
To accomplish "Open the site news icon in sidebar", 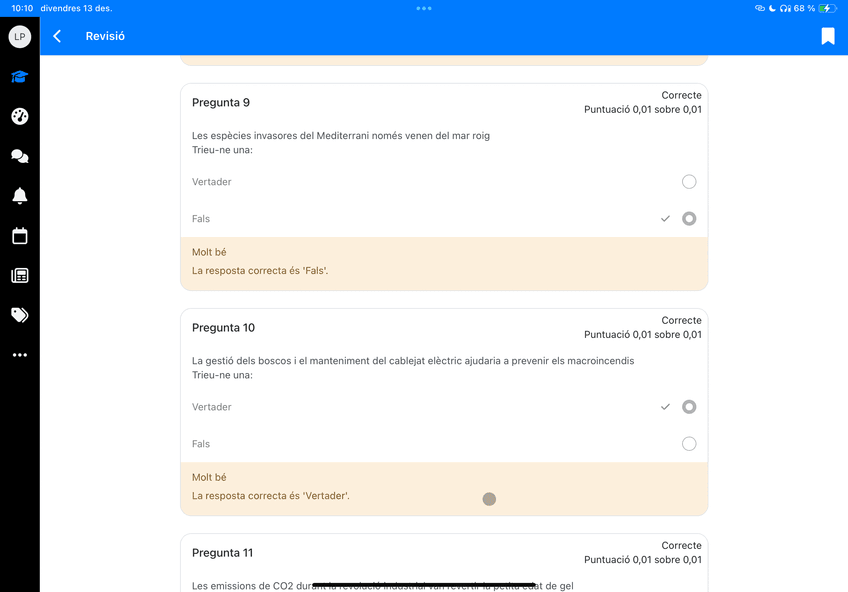I will click(x=20, y=276).
